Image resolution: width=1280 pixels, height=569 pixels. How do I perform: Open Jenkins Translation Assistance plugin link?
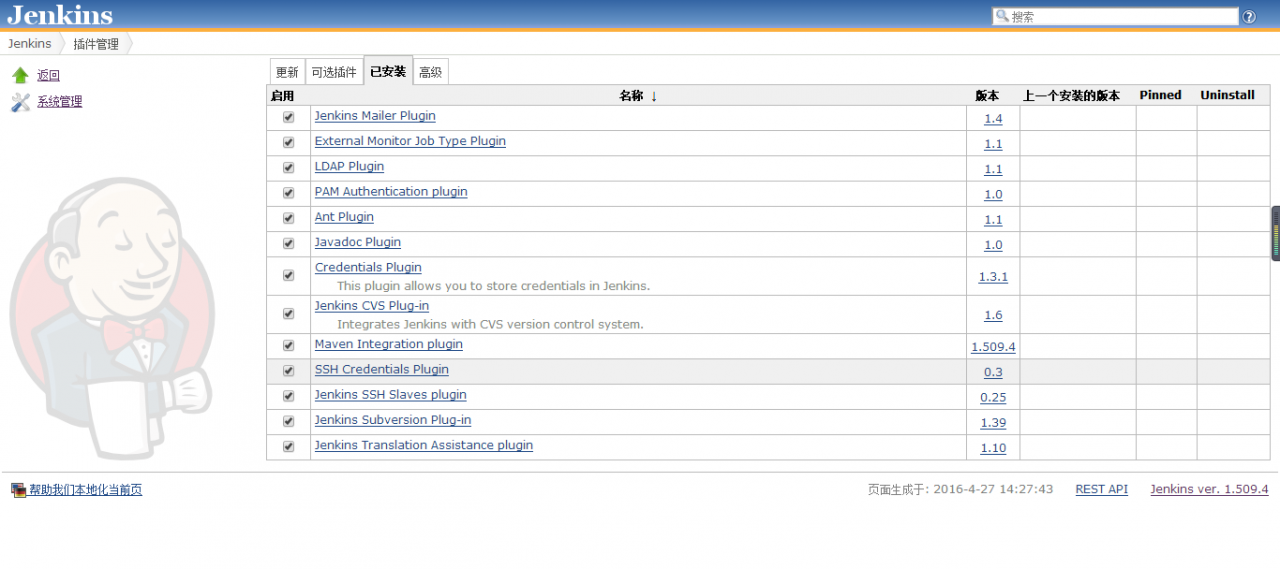[x=424, y=445]
